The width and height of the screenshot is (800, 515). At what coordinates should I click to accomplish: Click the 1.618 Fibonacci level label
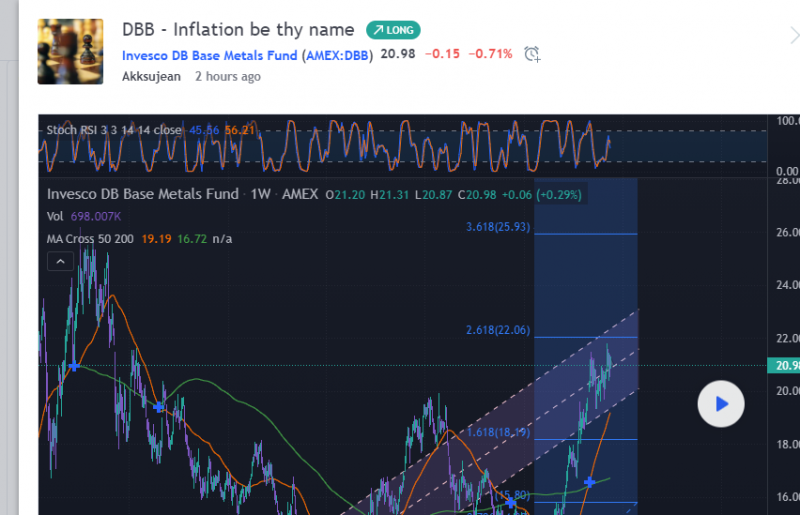tap(498, 432)
